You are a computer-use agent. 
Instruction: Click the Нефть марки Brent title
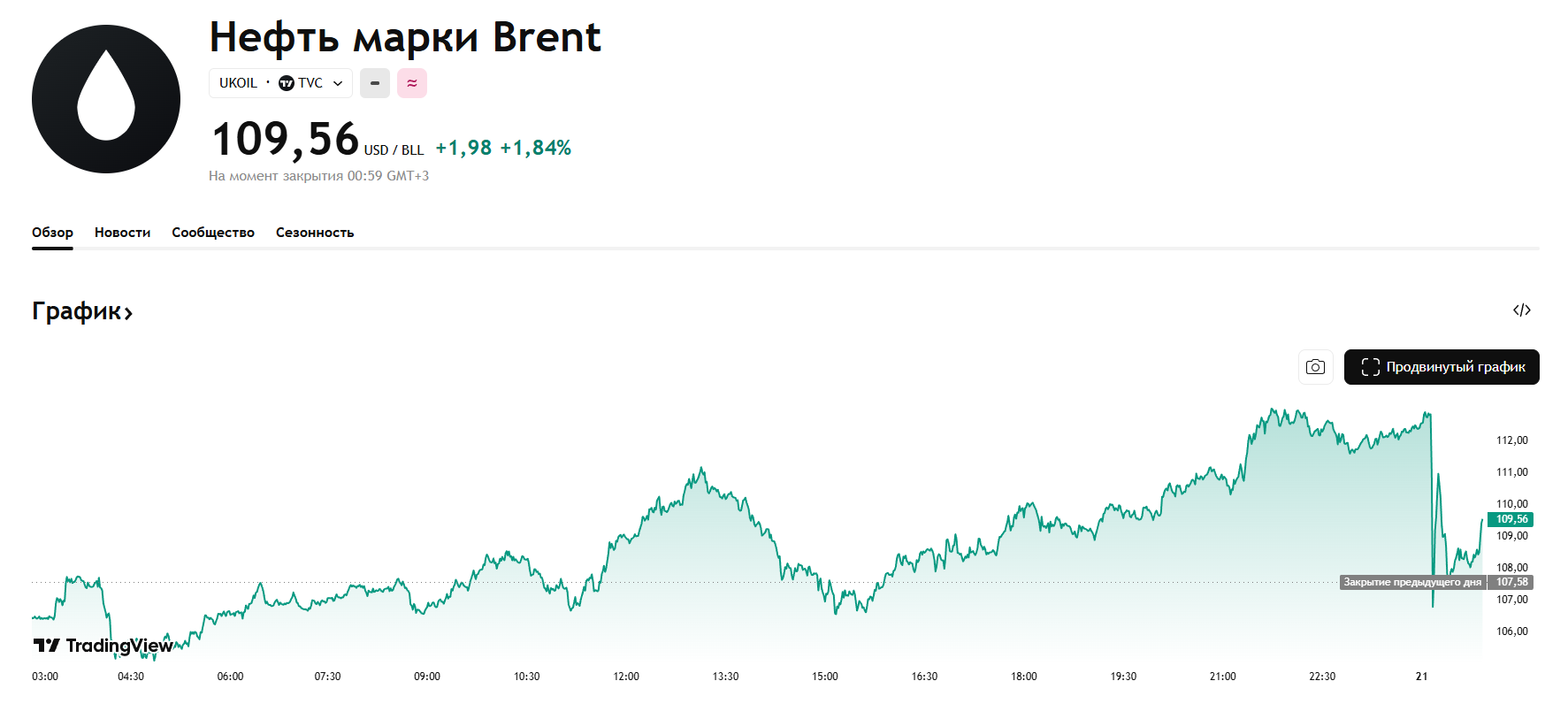coord(405,37)
